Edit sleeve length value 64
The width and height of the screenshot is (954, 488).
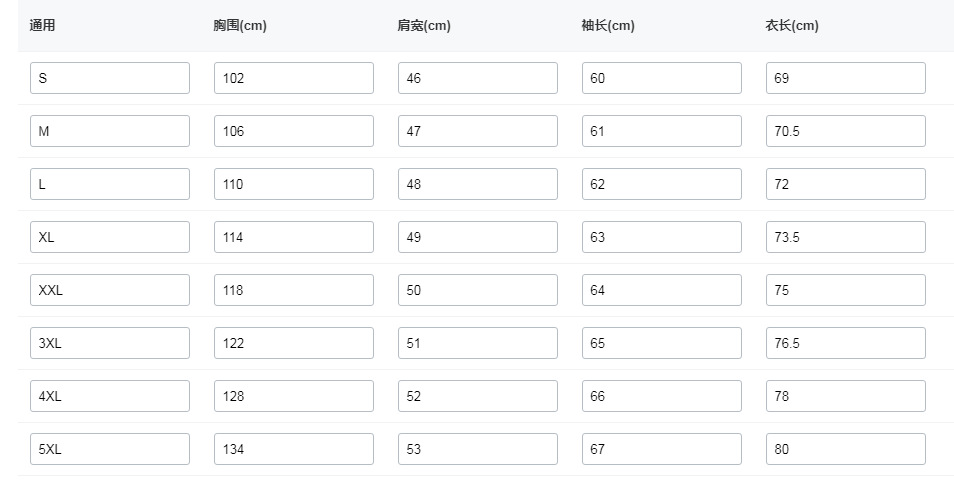click(x=662, y=290)
